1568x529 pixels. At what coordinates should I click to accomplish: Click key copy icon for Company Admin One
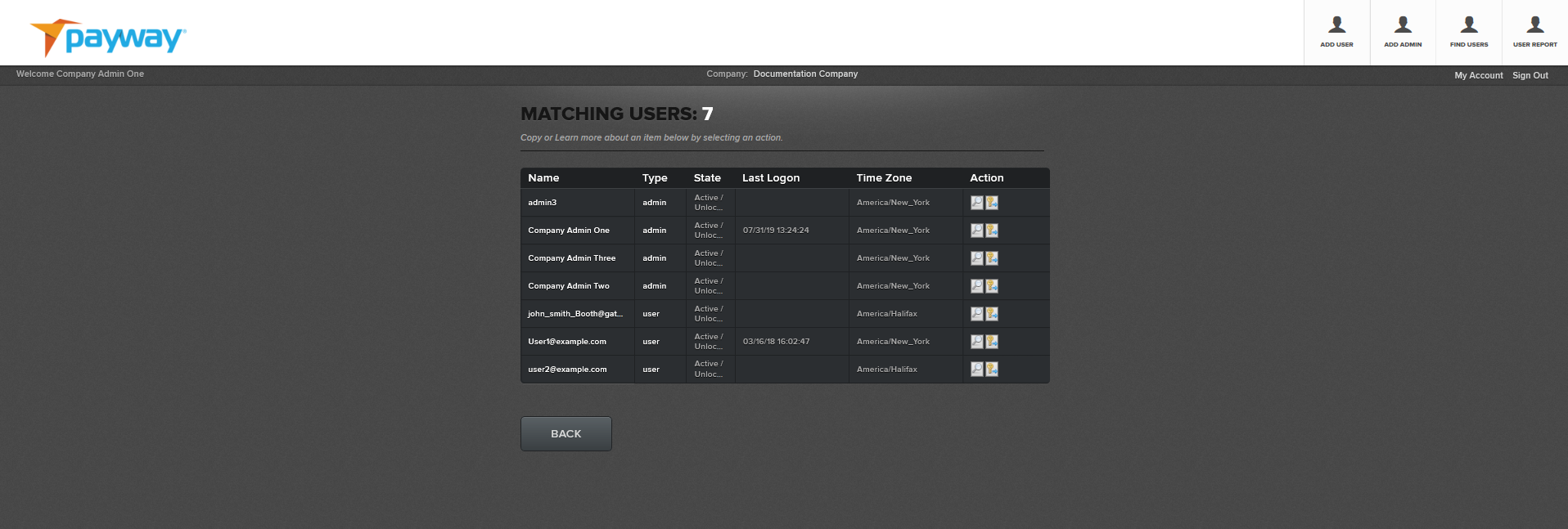992,231
